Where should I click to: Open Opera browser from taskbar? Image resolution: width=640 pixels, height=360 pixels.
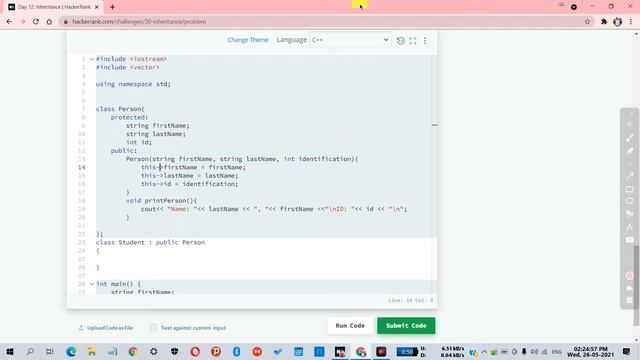[195, 351]
